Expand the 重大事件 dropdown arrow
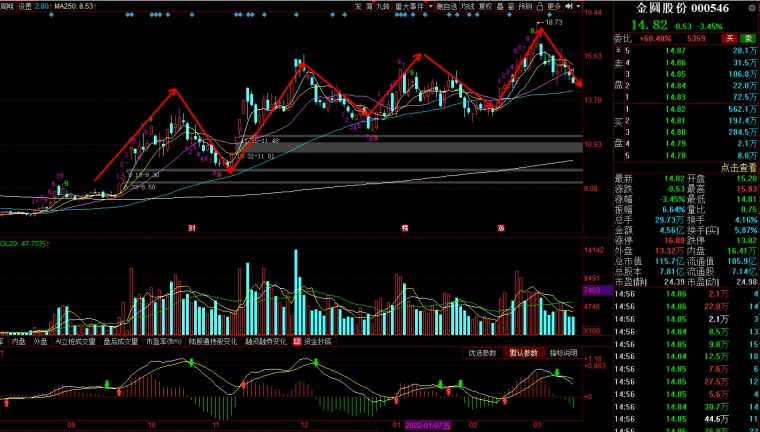This screenshot has height=432, width=760. click(x=430, y=6)
